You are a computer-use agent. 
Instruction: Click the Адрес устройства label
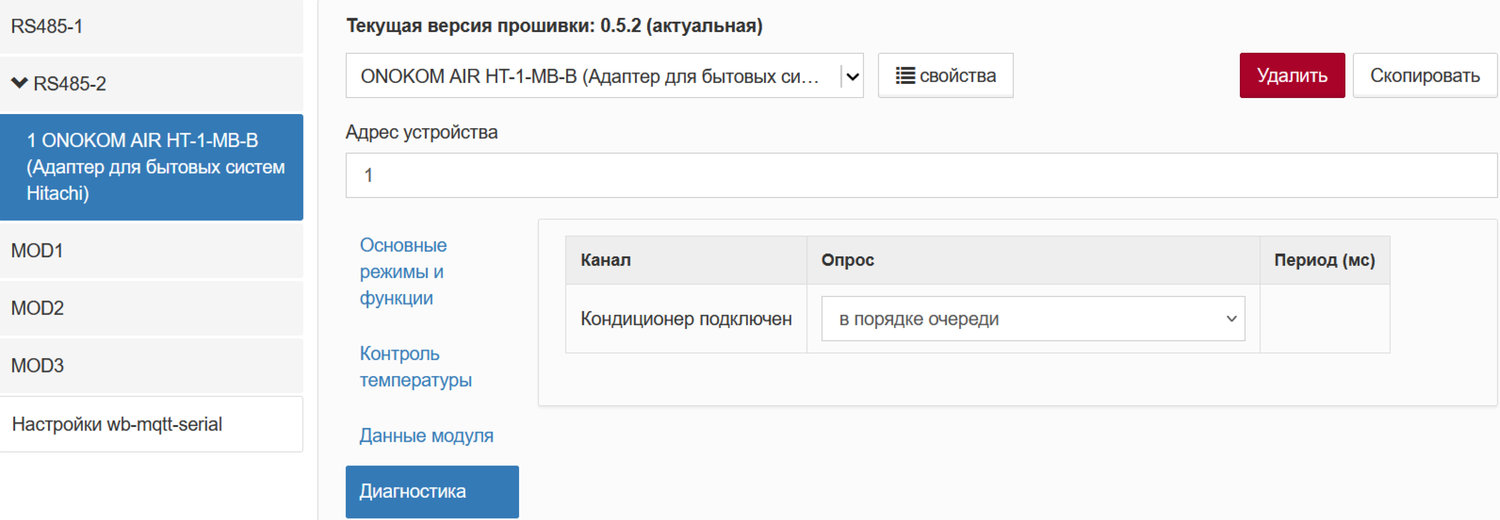(x=422, y=132)
